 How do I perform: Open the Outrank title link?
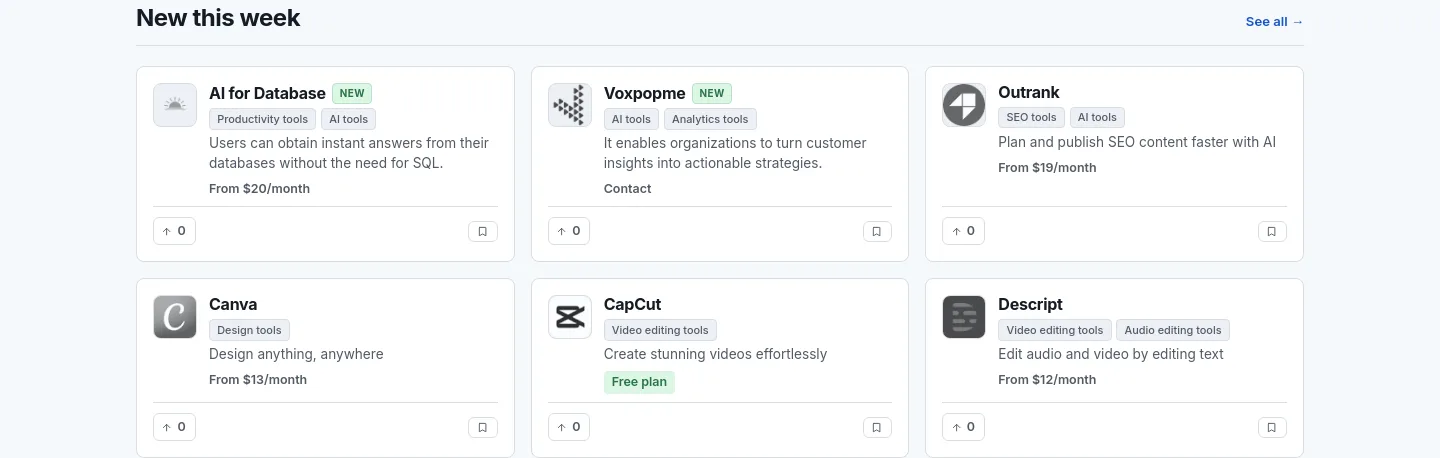[x=1029, y=92]
